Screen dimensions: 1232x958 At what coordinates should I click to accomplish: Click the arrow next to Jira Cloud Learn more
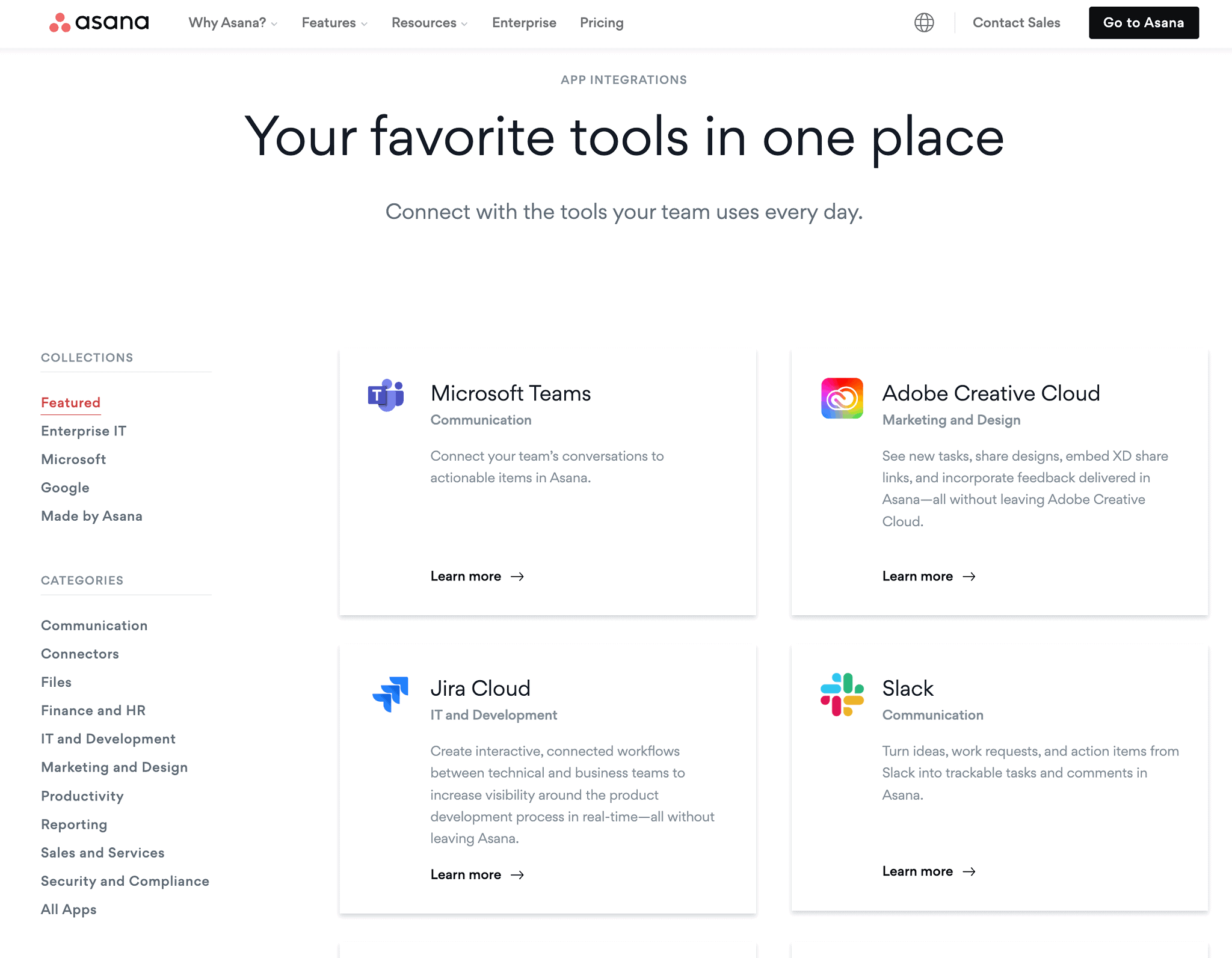coord(517,875)
